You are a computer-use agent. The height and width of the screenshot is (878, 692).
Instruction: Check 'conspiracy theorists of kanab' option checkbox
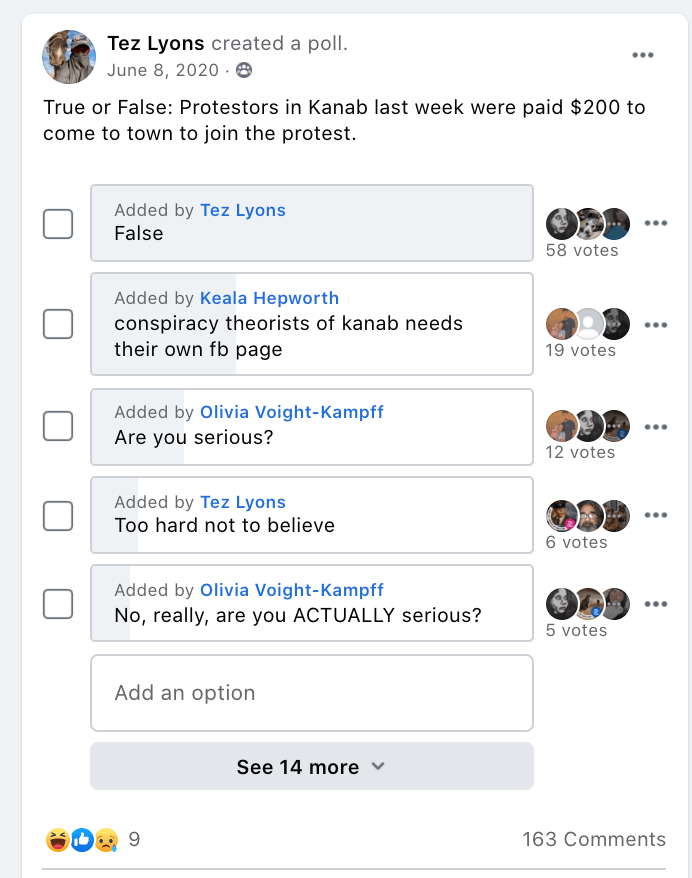pyautogui.click(x=58, y=324)
